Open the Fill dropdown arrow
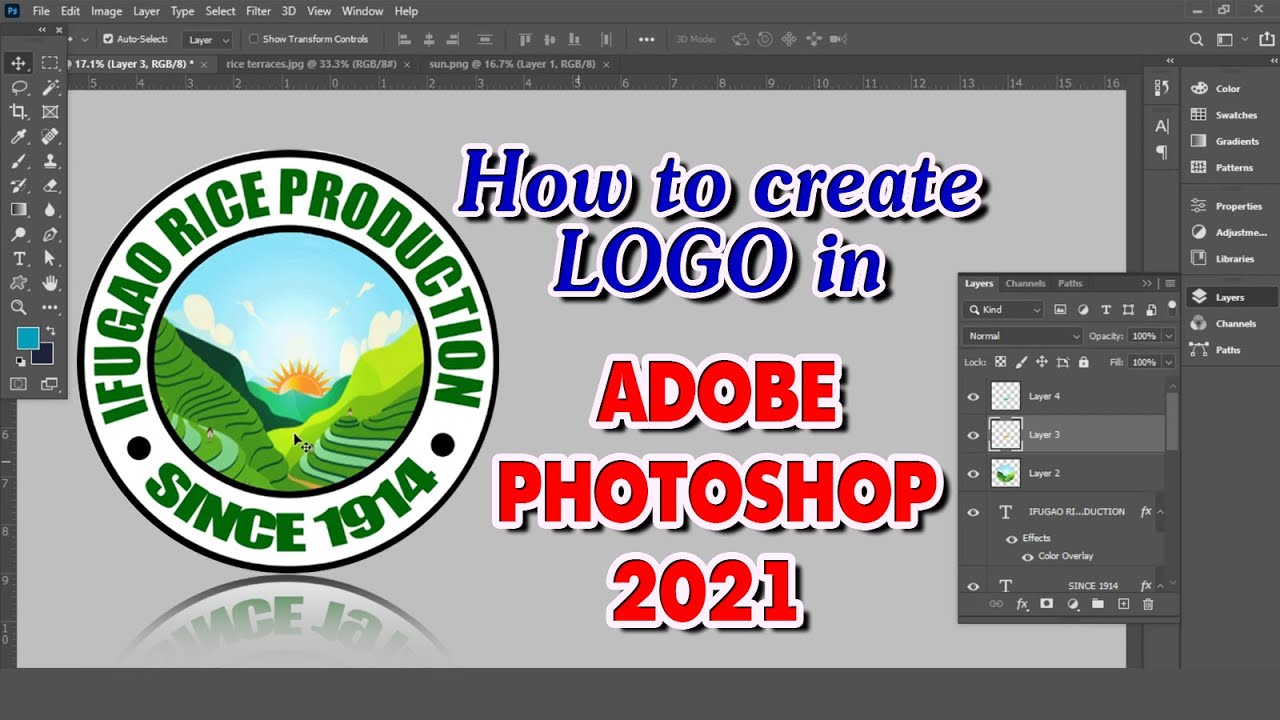 tap(1169, 362)
